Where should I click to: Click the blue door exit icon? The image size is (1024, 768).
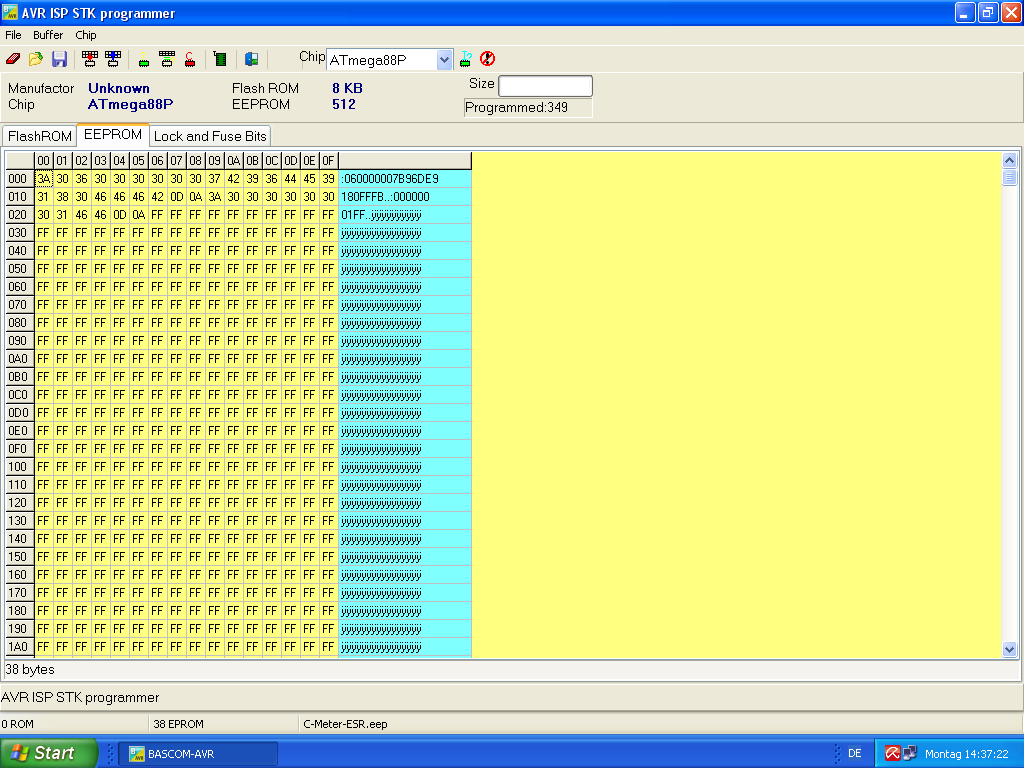(251, 59)
